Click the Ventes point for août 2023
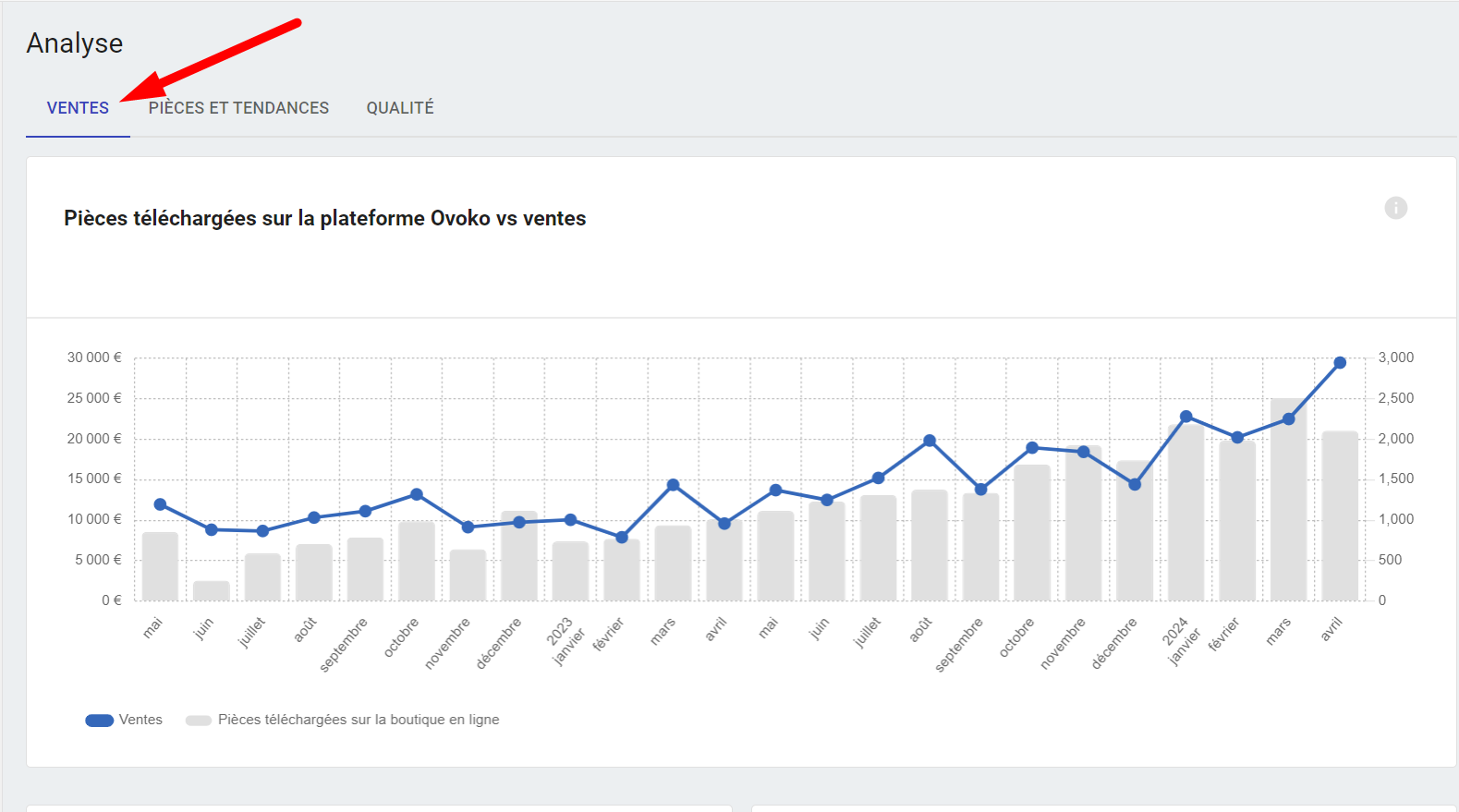The image size is (1459, 812). click(x=930, y=441)
